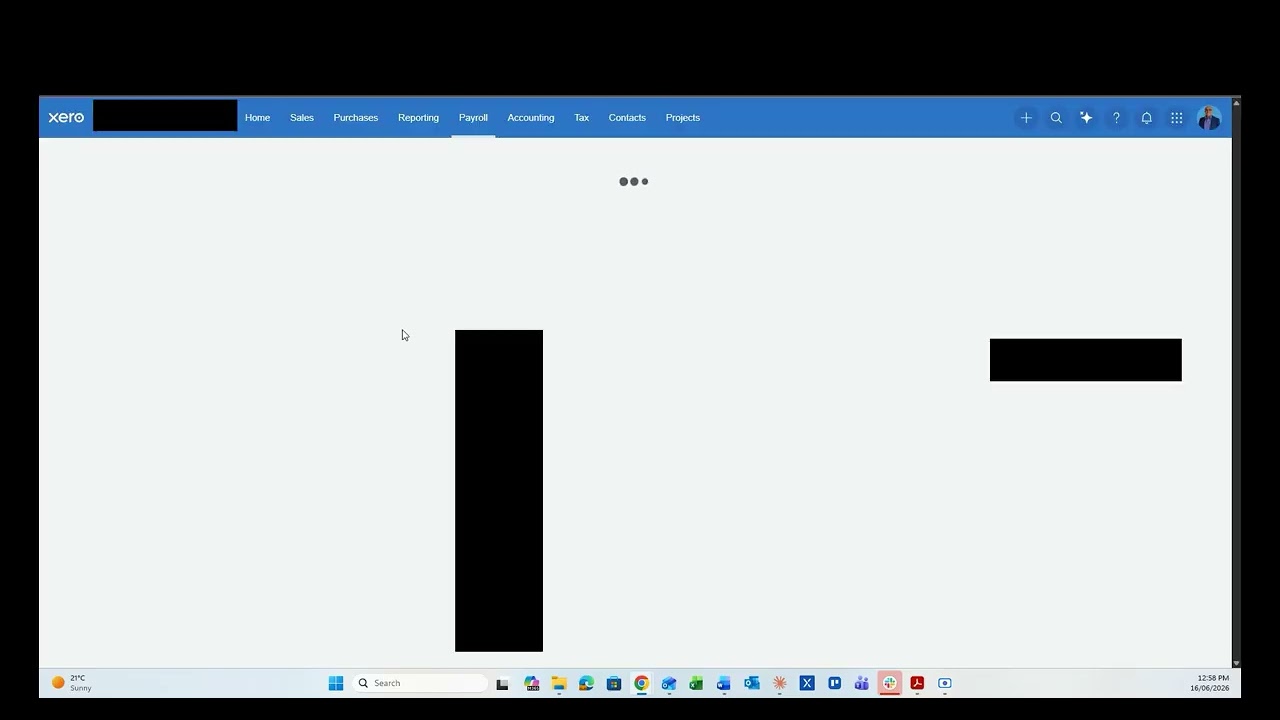
Task: Click the Xero logo
Action: (66, 117)
